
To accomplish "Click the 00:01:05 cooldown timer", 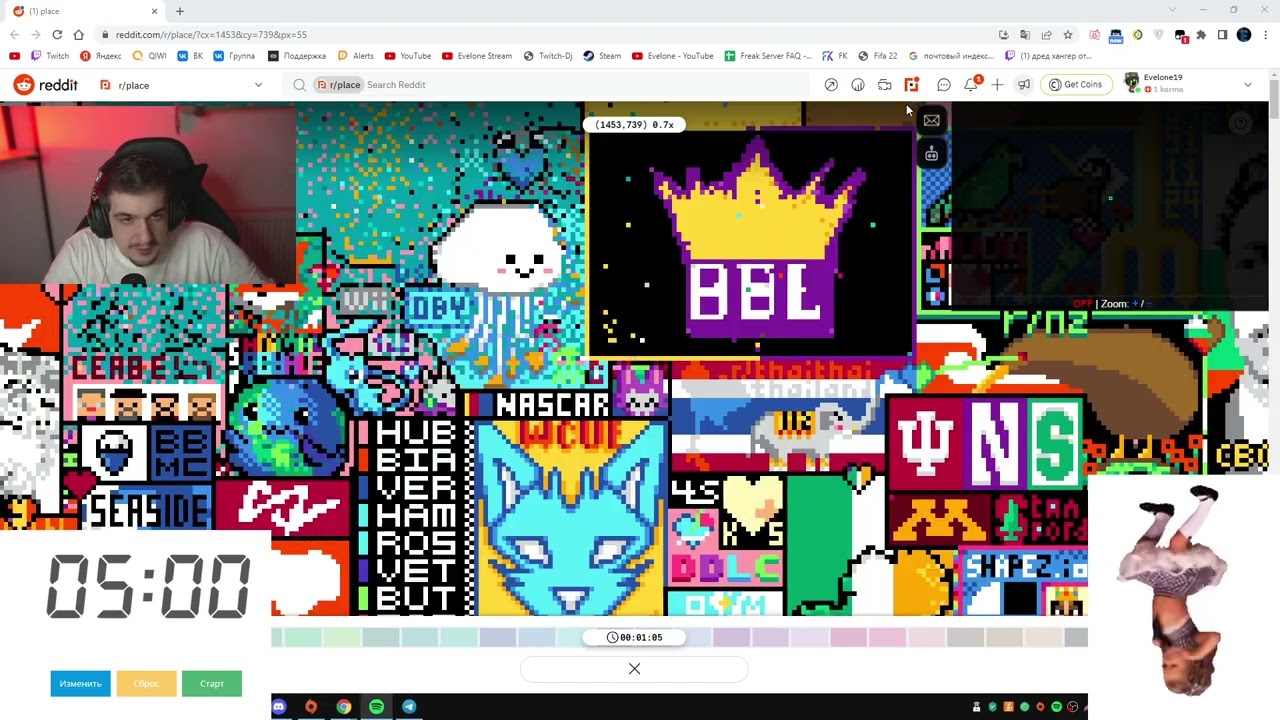I will tap(634, 637).
